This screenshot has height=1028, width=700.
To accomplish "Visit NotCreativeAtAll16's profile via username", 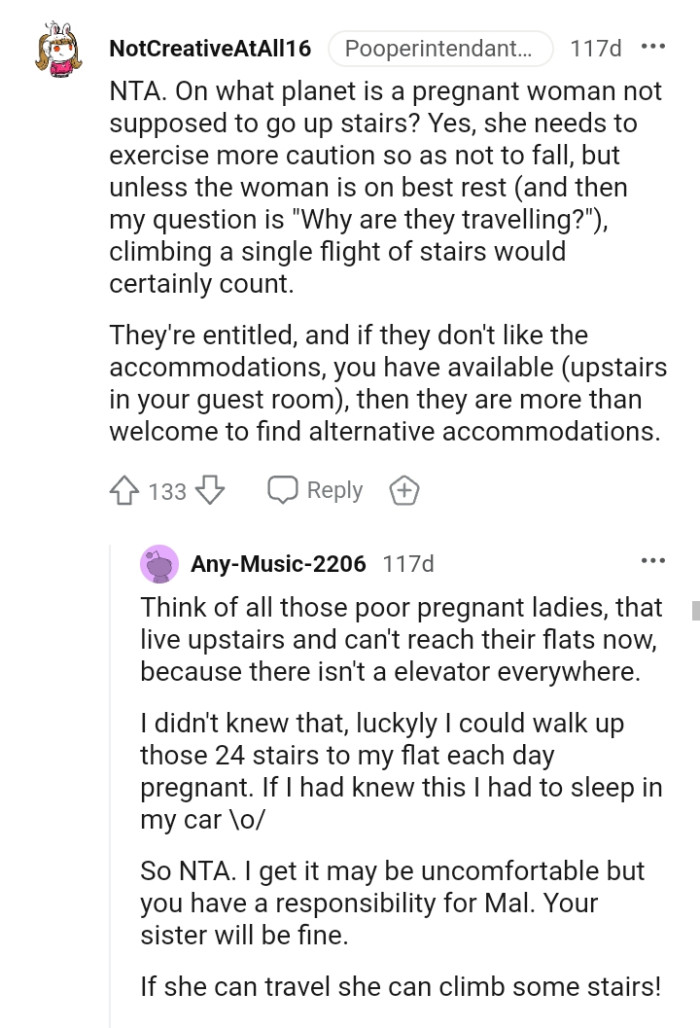I will 210,48.
